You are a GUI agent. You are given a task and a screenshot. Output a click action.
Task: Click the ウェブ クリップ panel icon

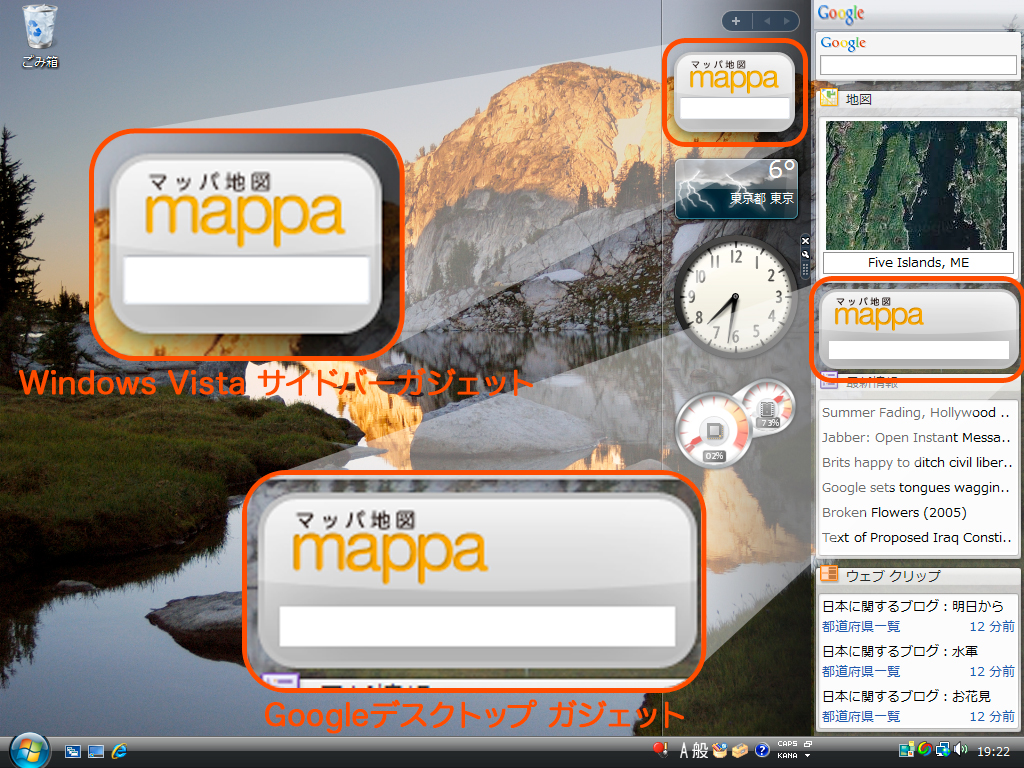[x=828, y=575]
